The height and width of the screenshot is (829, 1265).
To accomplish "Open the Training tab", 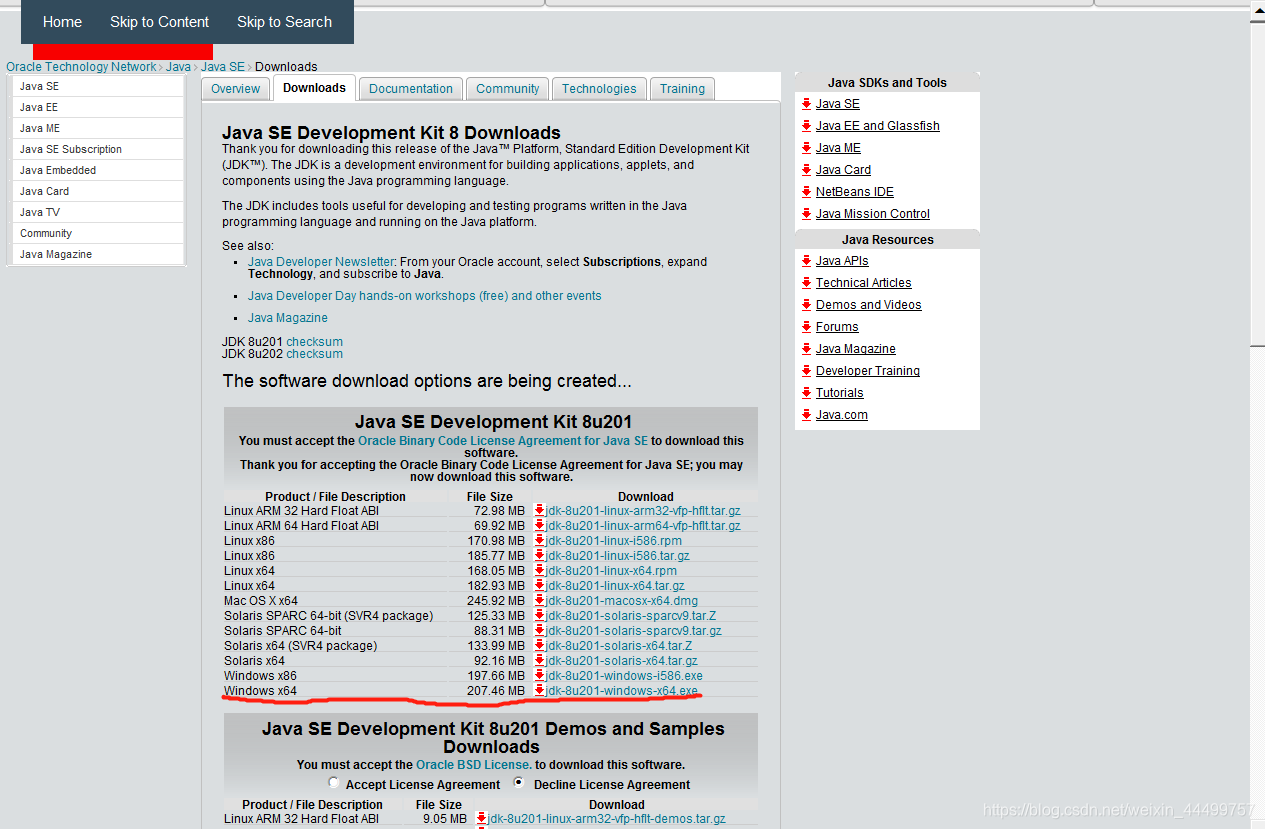I will click(x=683, y=89).
